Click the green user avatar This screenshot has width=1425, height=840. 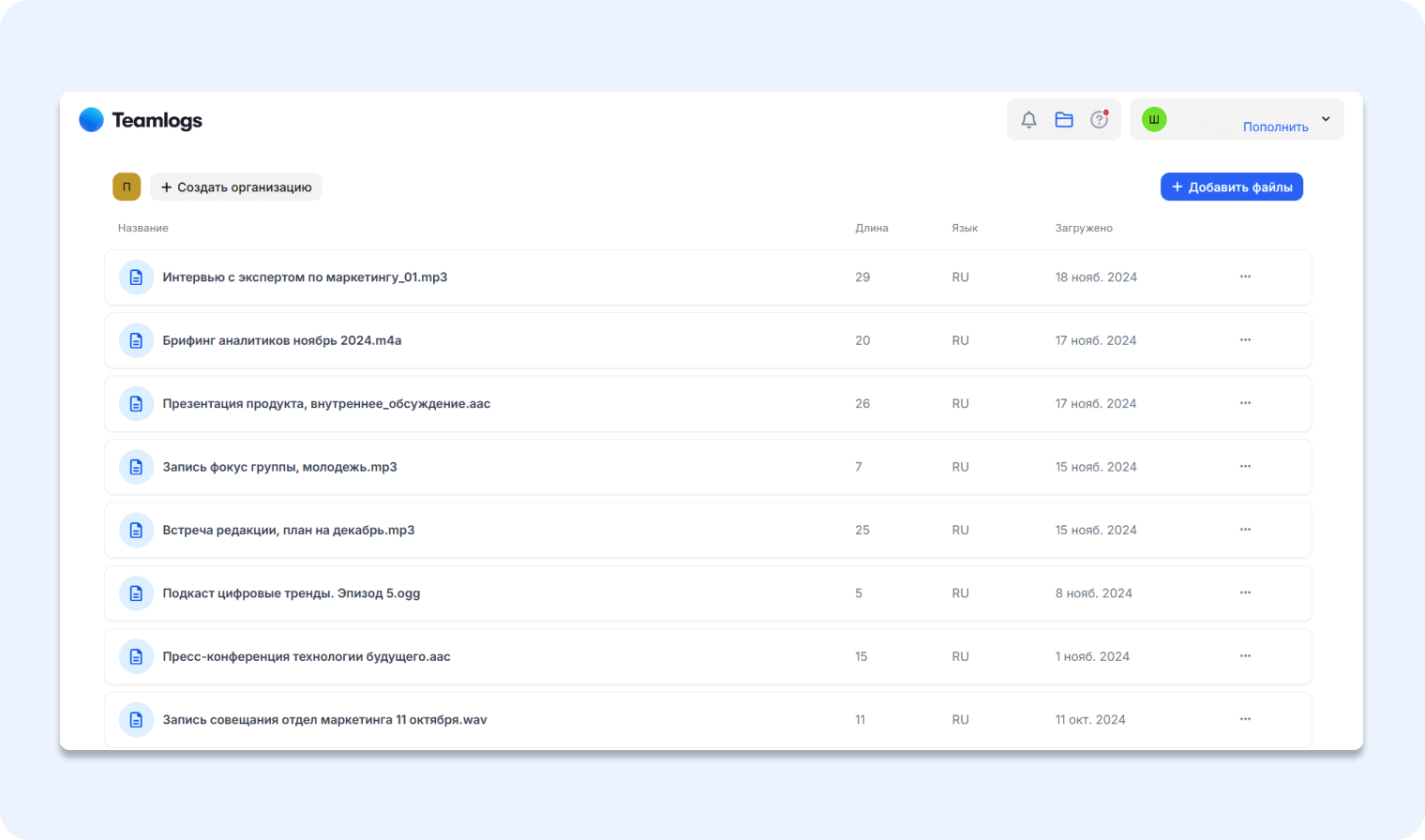1154,120
